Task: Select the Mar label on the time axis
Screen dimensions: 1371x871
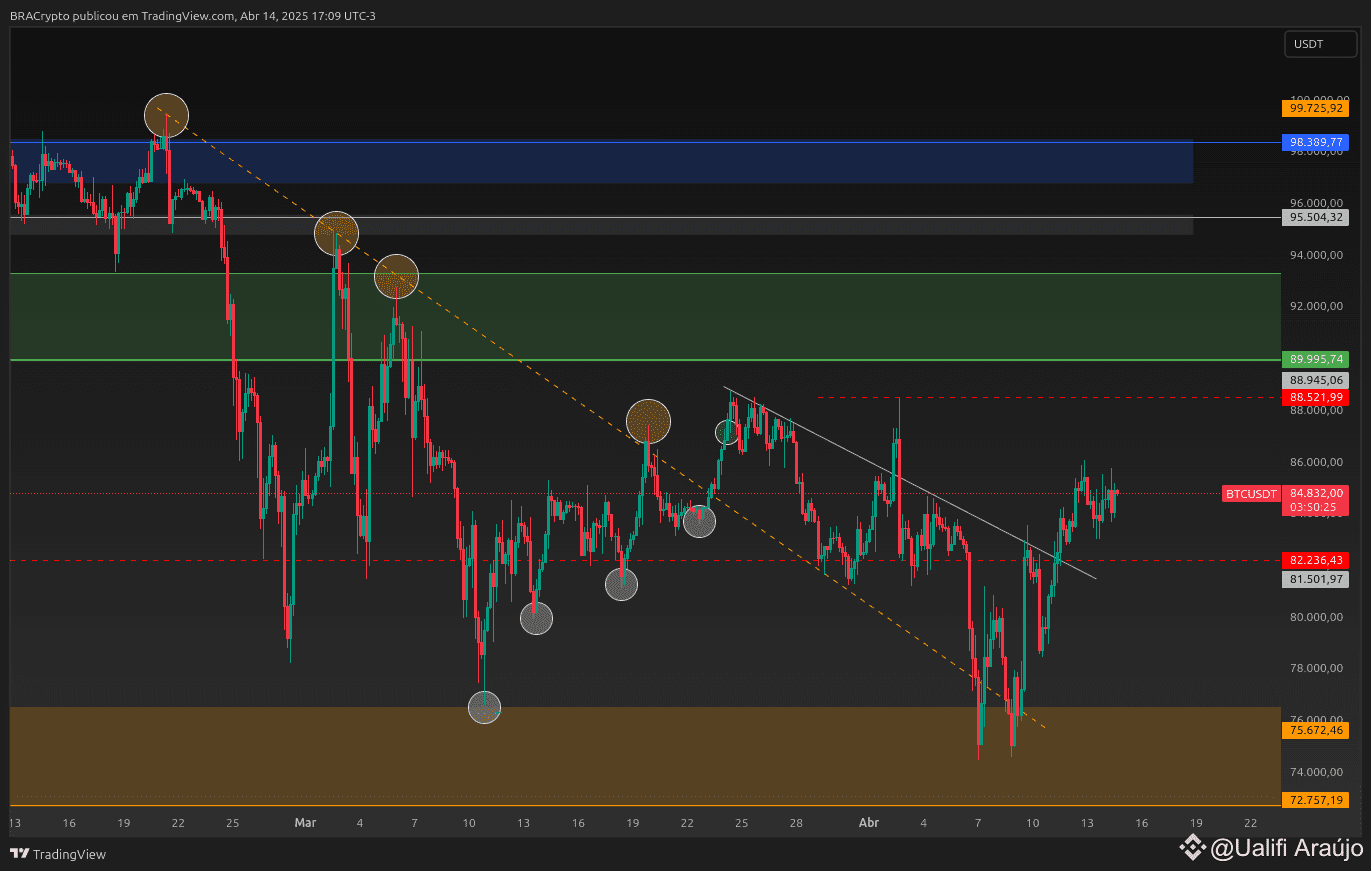Action: pyautogui.click(x=305, y=823)
